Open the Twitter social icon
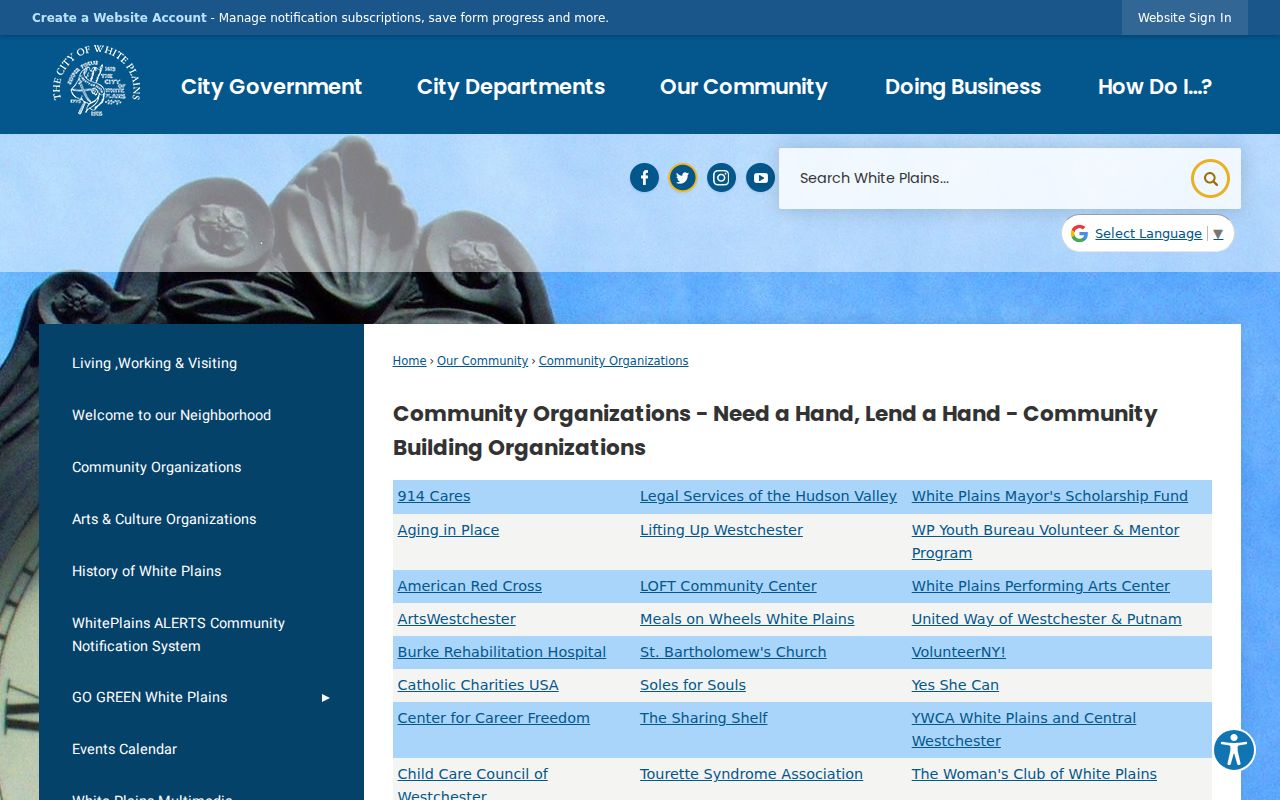Image resolution: width=1280 pixels, height=800 pixels. click(683, 178)
